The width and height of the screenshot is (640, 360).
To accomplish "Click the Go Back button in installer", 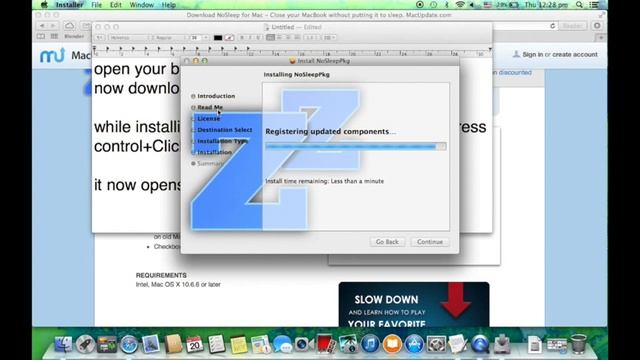I will 387,242.
